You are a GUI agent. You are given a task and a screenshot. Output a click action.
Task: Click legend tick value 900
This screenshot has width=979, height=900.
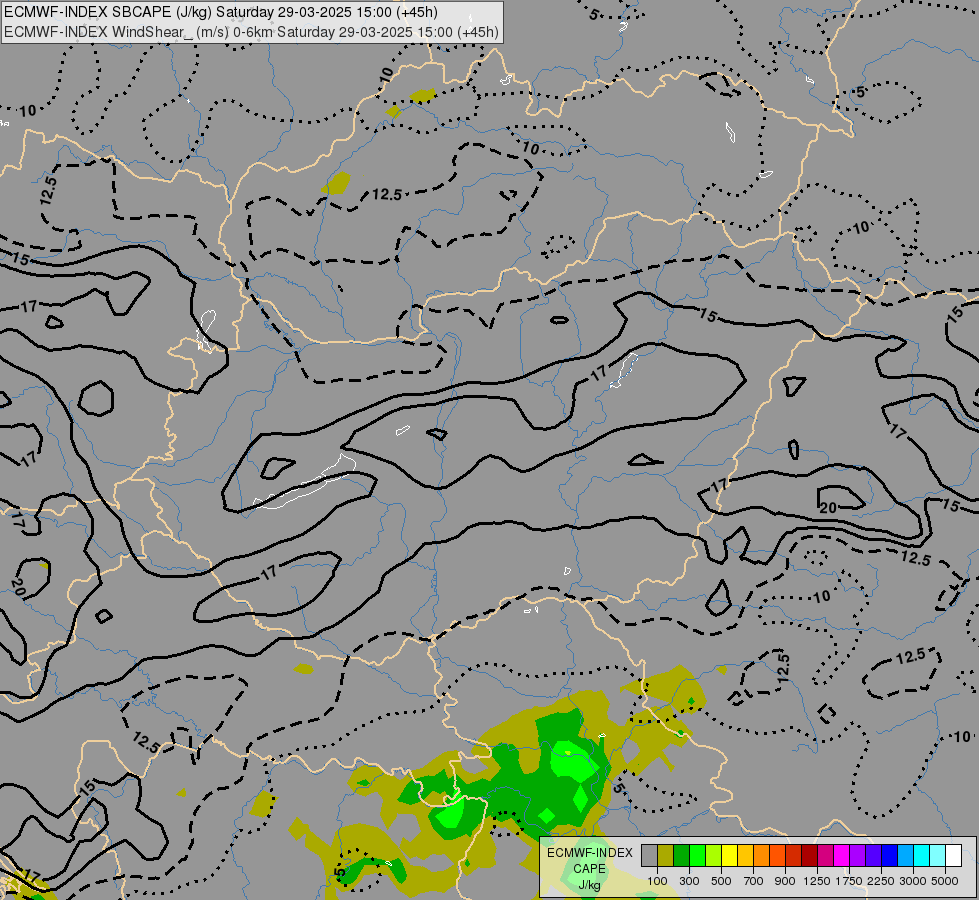click(x=785, y=881)
